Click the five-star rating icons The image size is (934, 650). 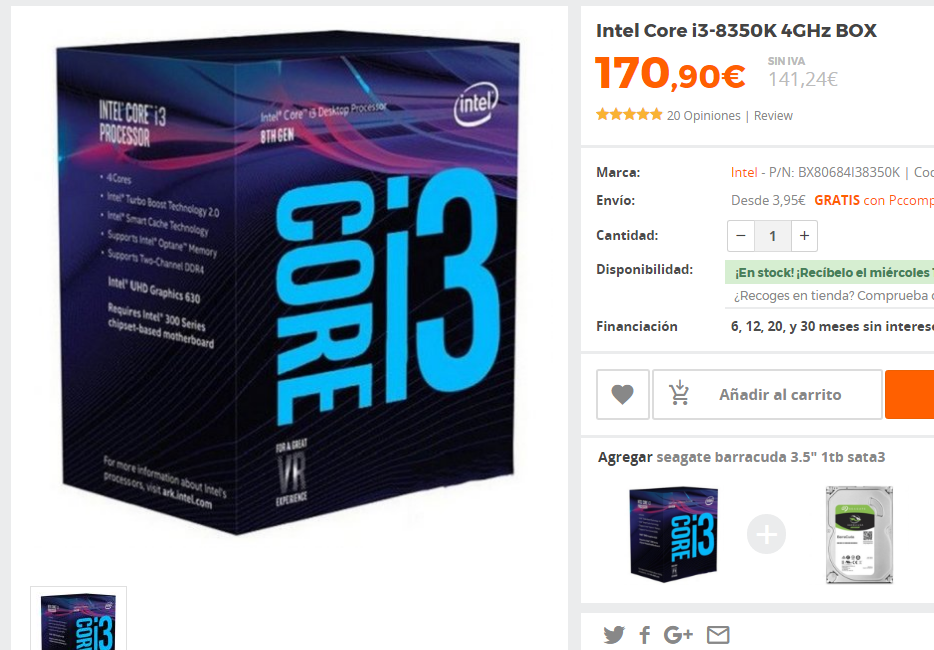point(629,114)
